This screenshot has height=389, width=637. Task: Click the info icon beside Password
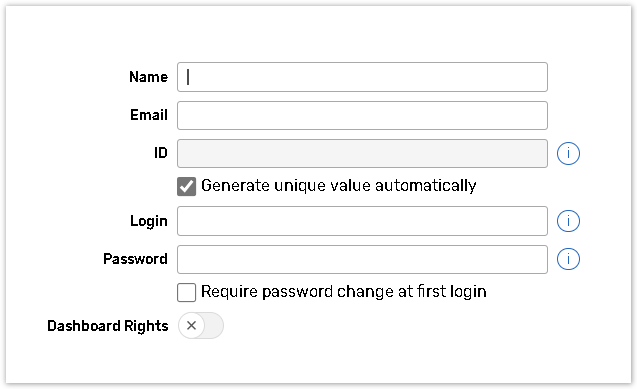pos(568,259)
